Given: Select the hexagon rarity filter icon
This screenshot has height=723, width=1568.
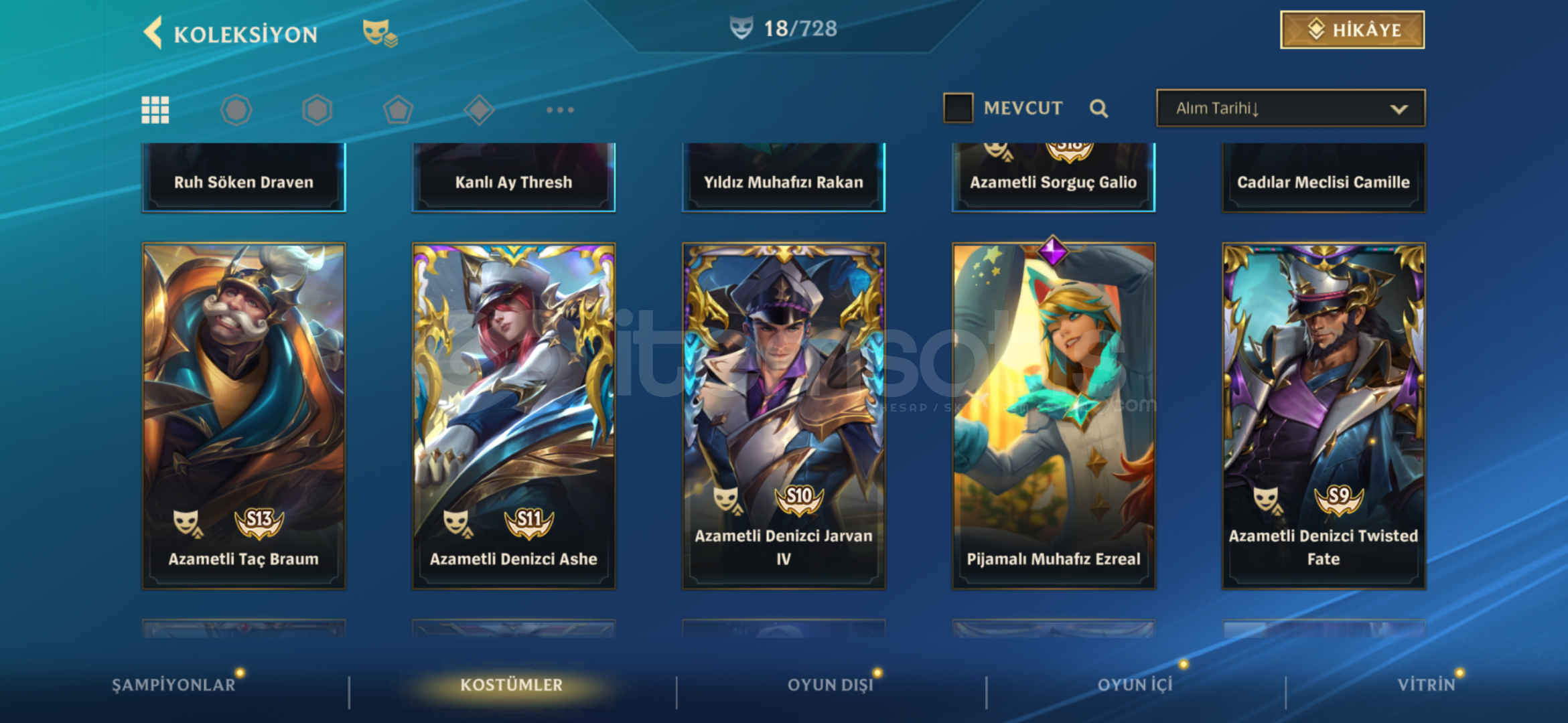Looking at the screenshot, I should pyautogui.click(x=317, y=110).
